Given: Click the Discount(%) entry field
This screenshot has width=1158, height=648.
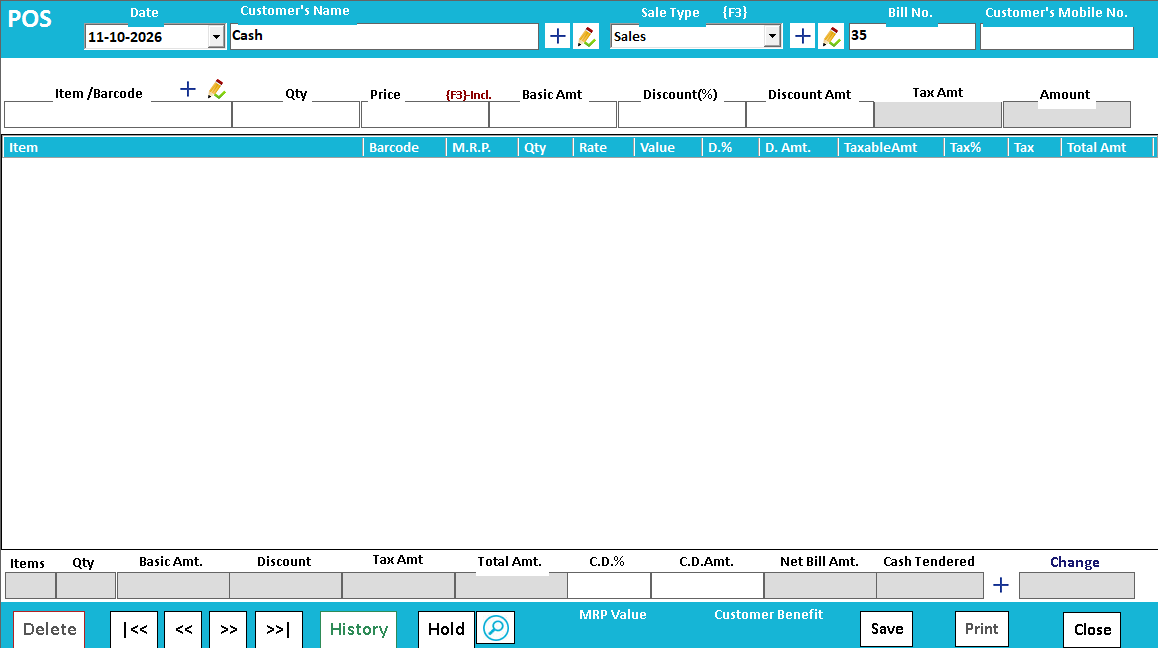Looking at the screenshot, I should [682, 115].
